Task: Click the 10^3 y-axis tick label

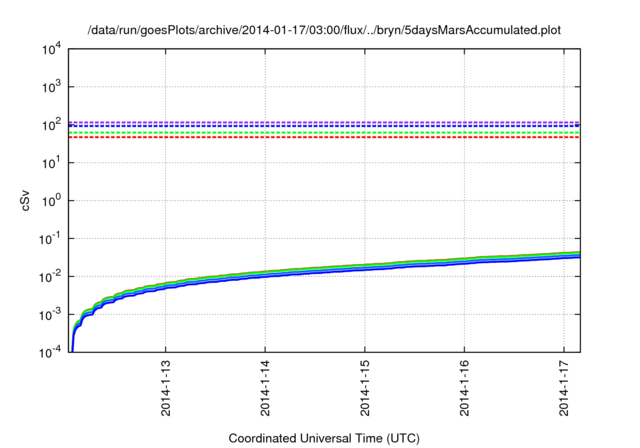Action: click(51, 87)
